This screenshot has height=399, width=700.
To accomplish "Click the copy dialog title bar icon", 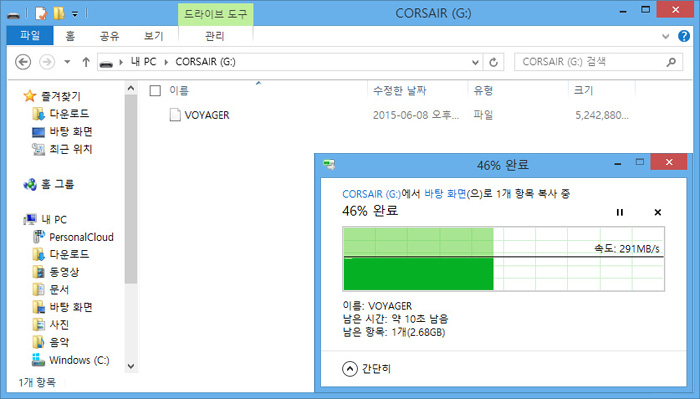I will [x=329, y=165].
